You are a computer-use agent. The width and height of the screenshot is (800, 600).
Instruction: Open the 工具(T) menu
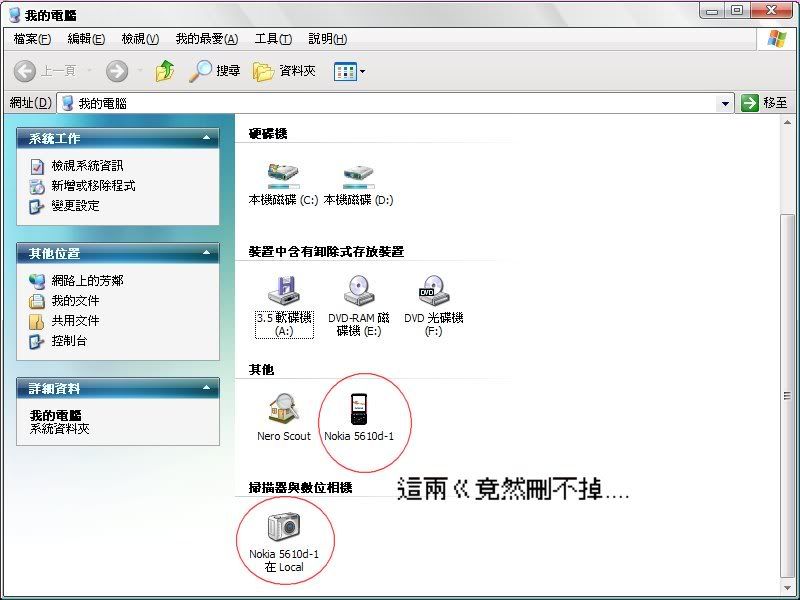273,39
